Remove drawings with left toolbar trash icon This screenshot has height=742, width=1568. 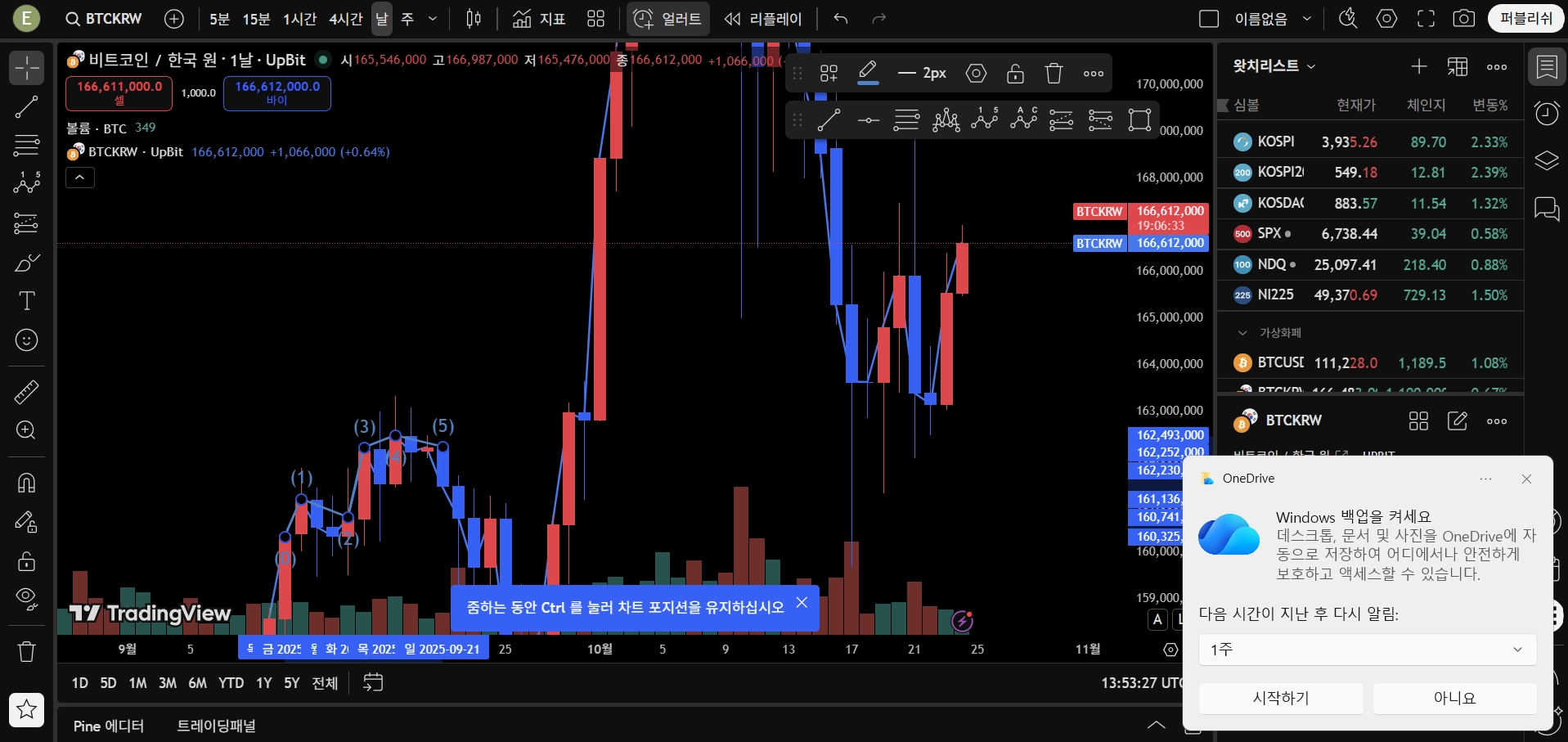pyautogui.click(x=26, y=652)
